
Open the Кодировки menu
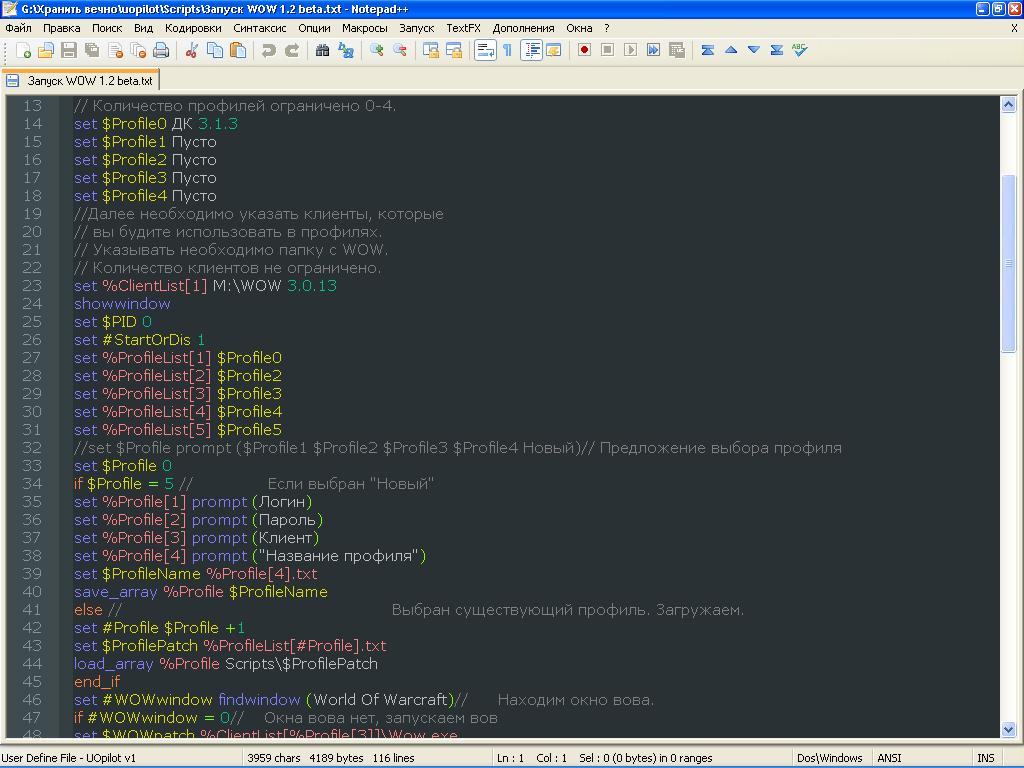point(193,28)
